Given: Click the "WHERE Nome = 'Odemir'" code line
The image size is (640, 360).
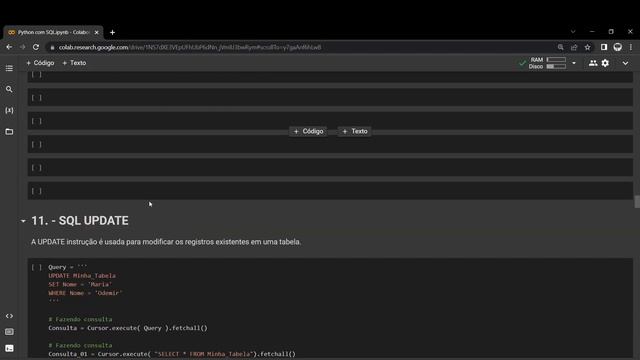Looking at the screenshot, I should pos(85,293).
